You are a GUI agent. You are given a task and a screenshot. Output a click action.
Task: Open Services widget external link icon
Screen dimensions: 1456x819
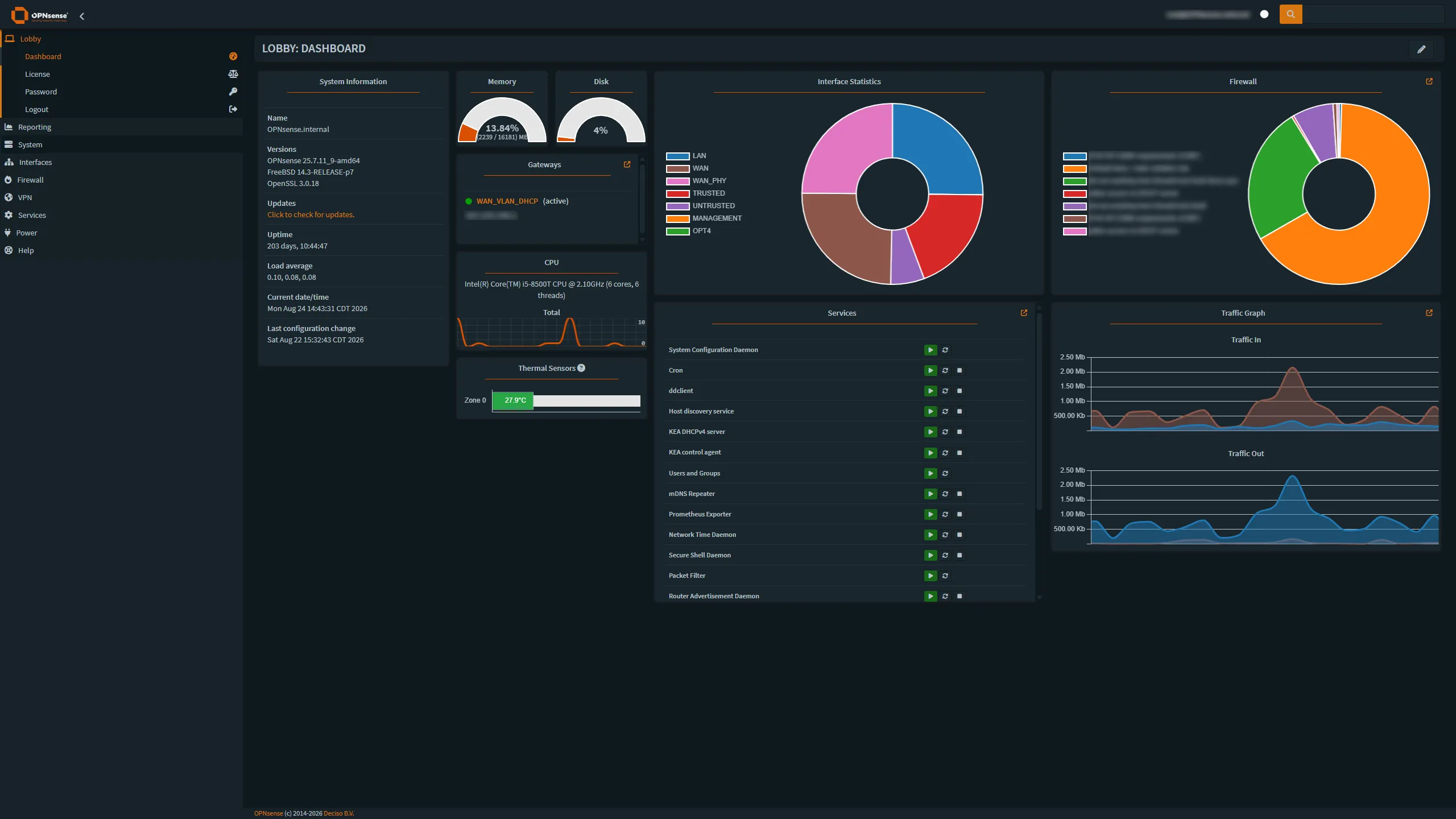click(1024, 313)
